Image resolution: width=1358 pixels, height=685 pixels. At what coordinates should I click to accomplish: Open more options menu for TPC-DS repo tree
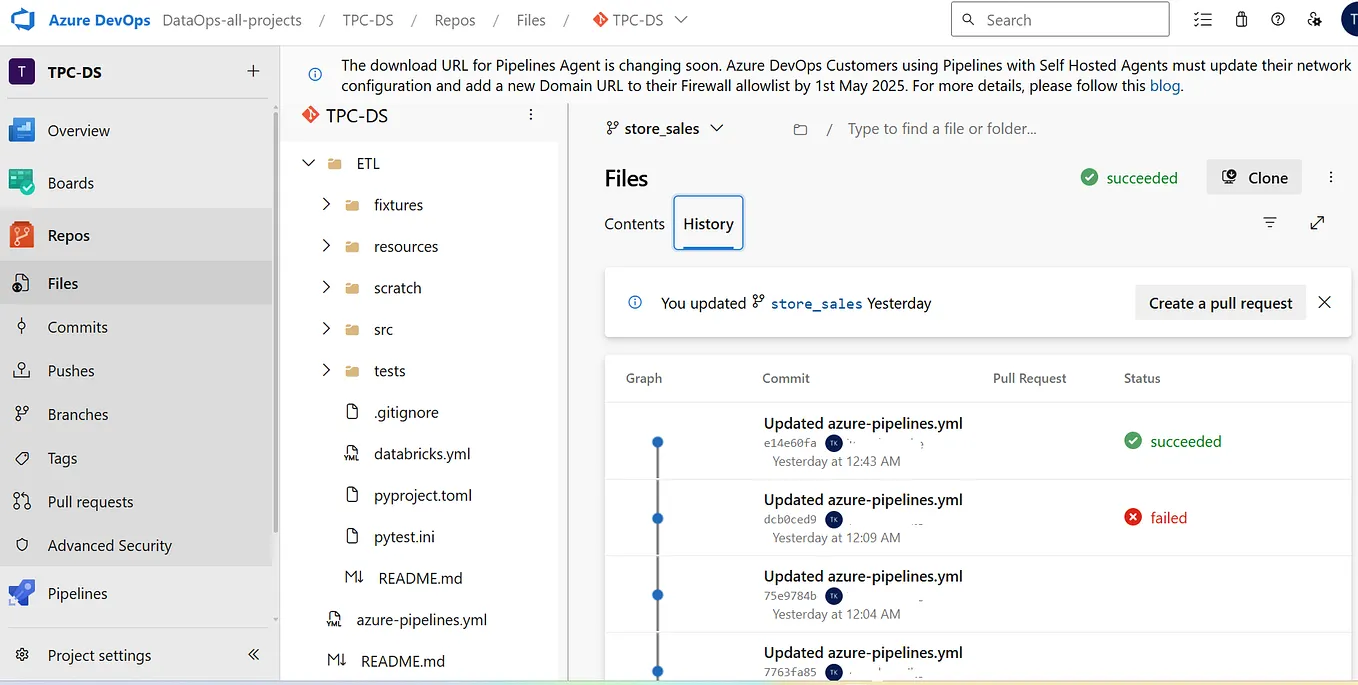click(x=530, y=114)
